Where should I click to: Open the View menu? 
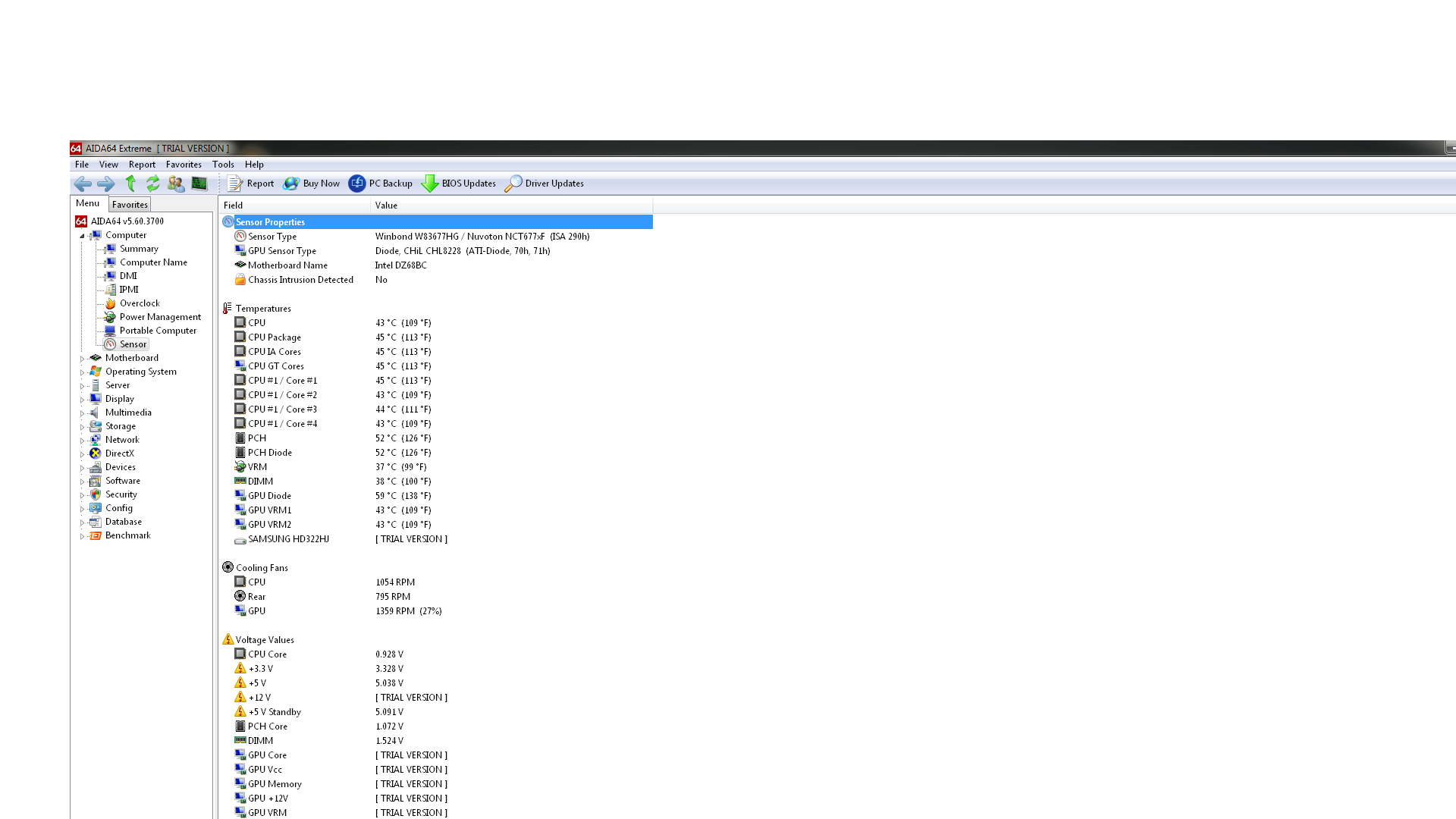tap(108, 165)
